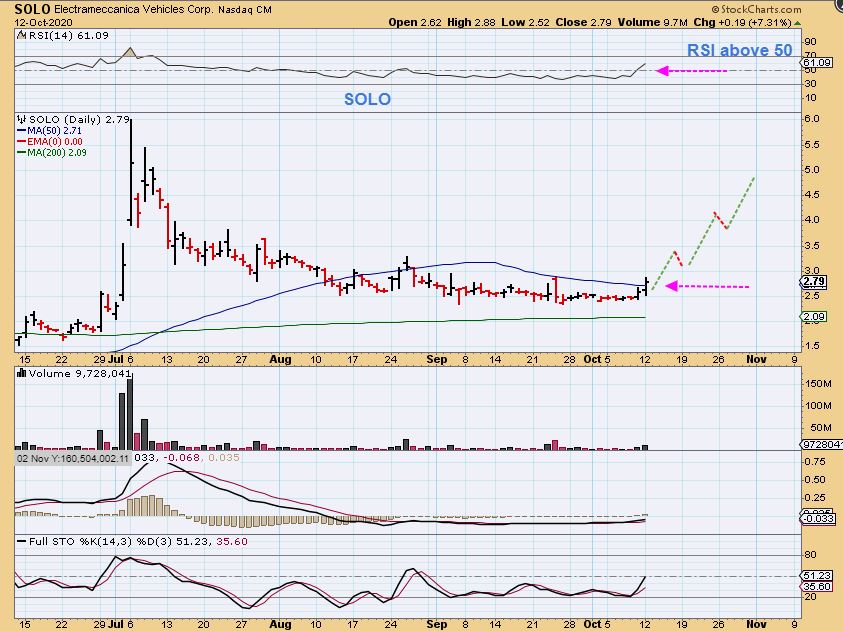Click the RSI(14) 61.09 indicator label
The width and height of the screenshot is (843, 631).
(x=68, y=35)
